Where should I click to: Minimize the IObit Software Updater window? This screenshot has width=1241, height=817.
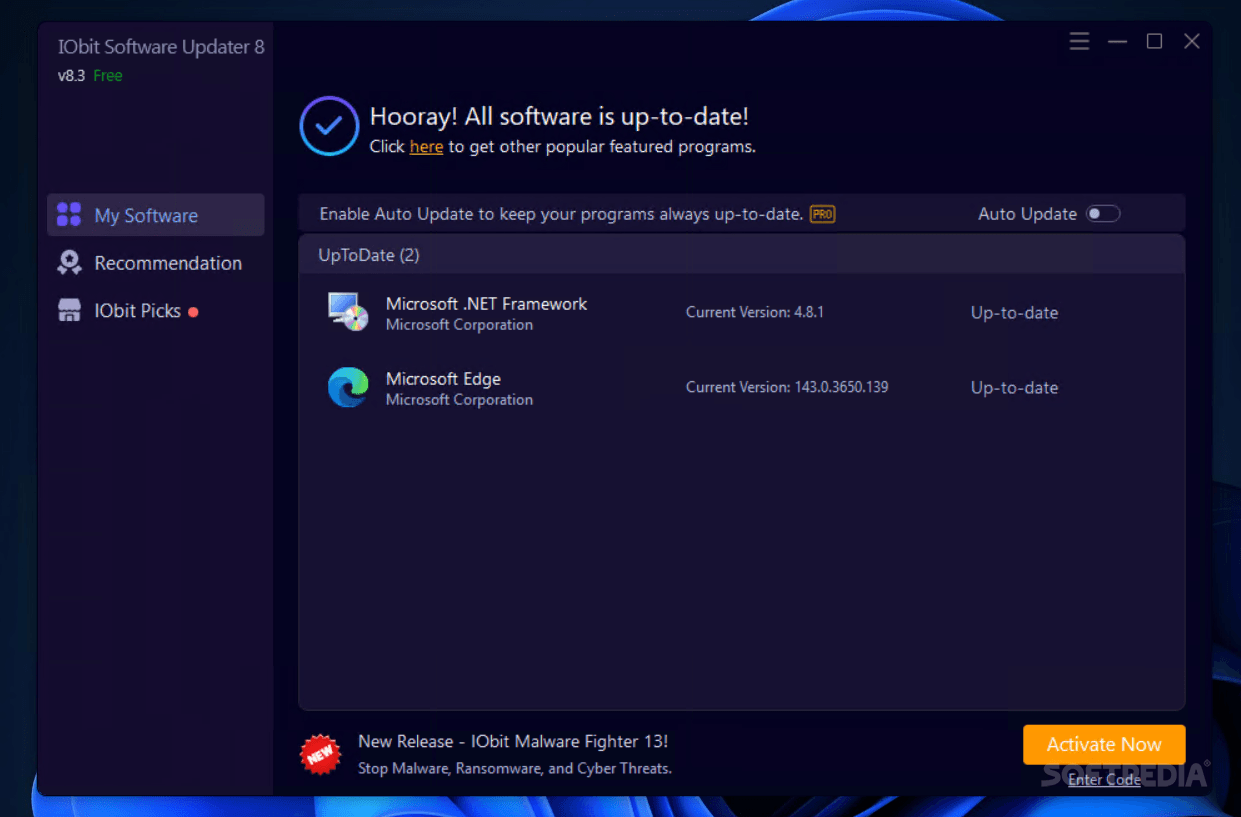[1117, 41]
